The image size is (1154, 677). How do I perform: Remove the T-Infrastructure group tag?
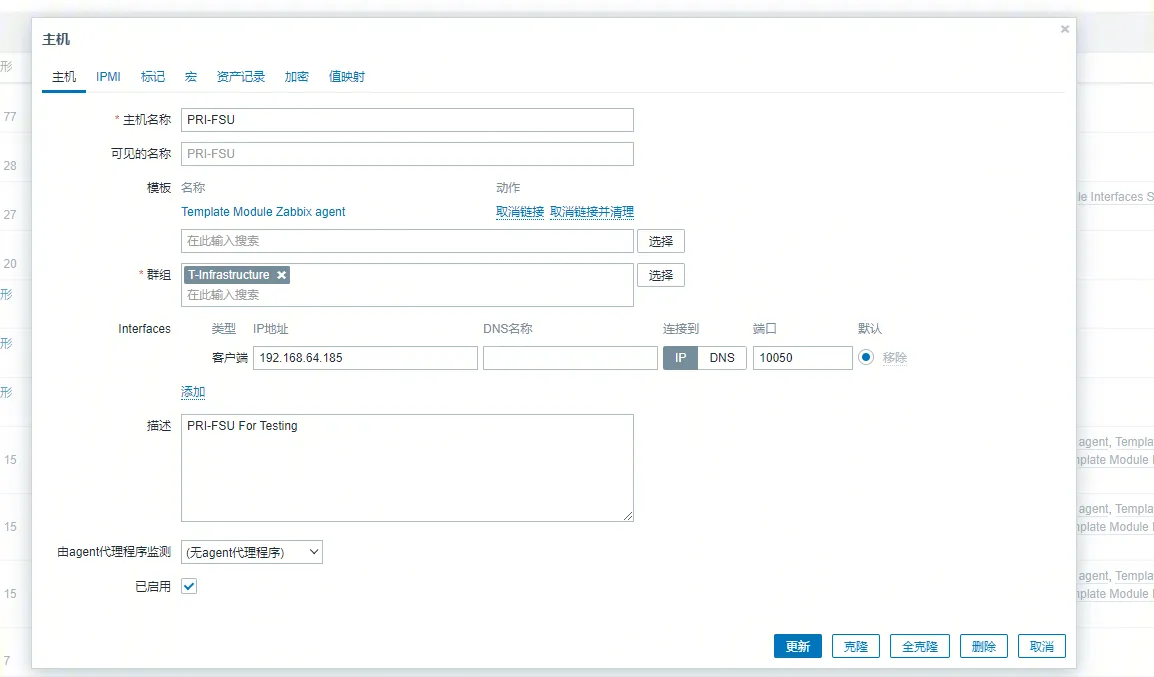pos(281,275)
